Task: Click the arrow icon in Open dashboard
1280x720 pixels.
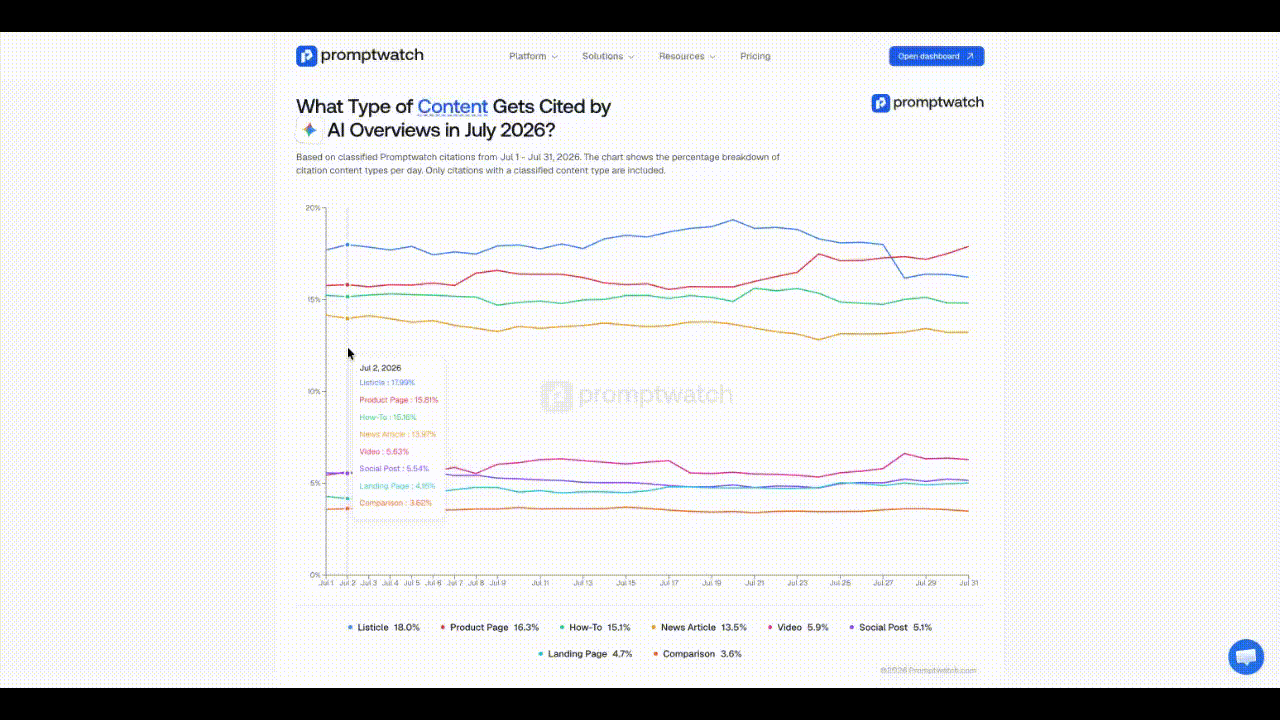Action: click(969, 56)
